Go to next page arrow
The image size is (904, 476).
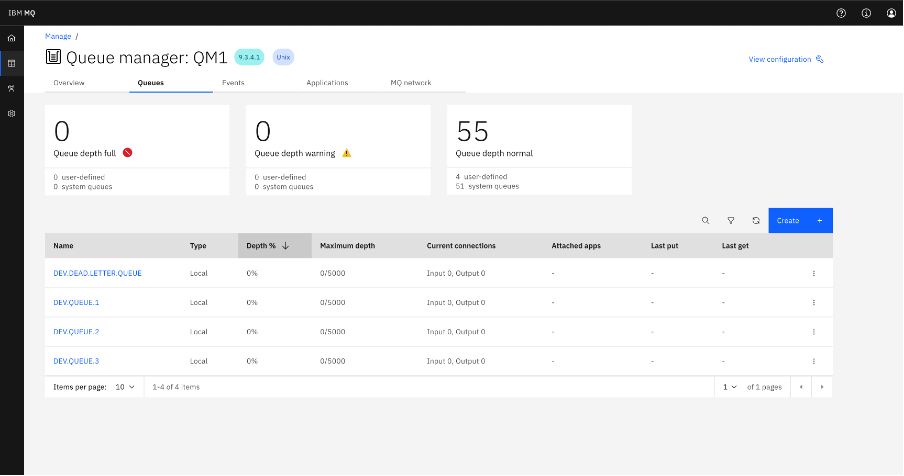pos(822,387)
